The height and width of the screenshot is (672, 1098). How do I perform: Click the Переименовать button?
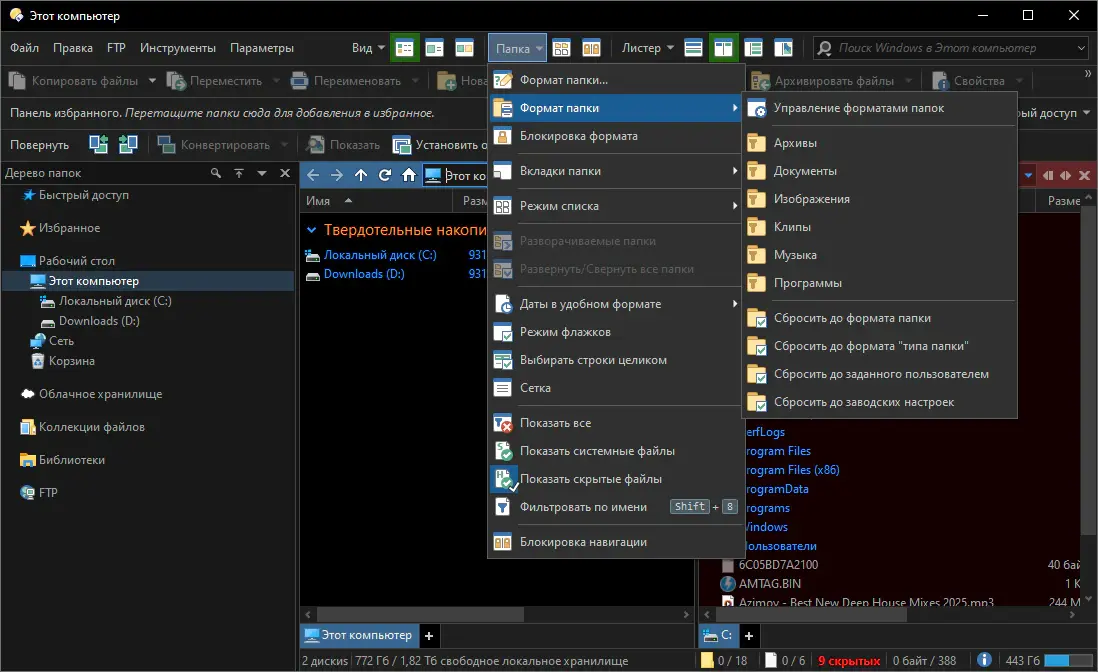tap(347, 80)
